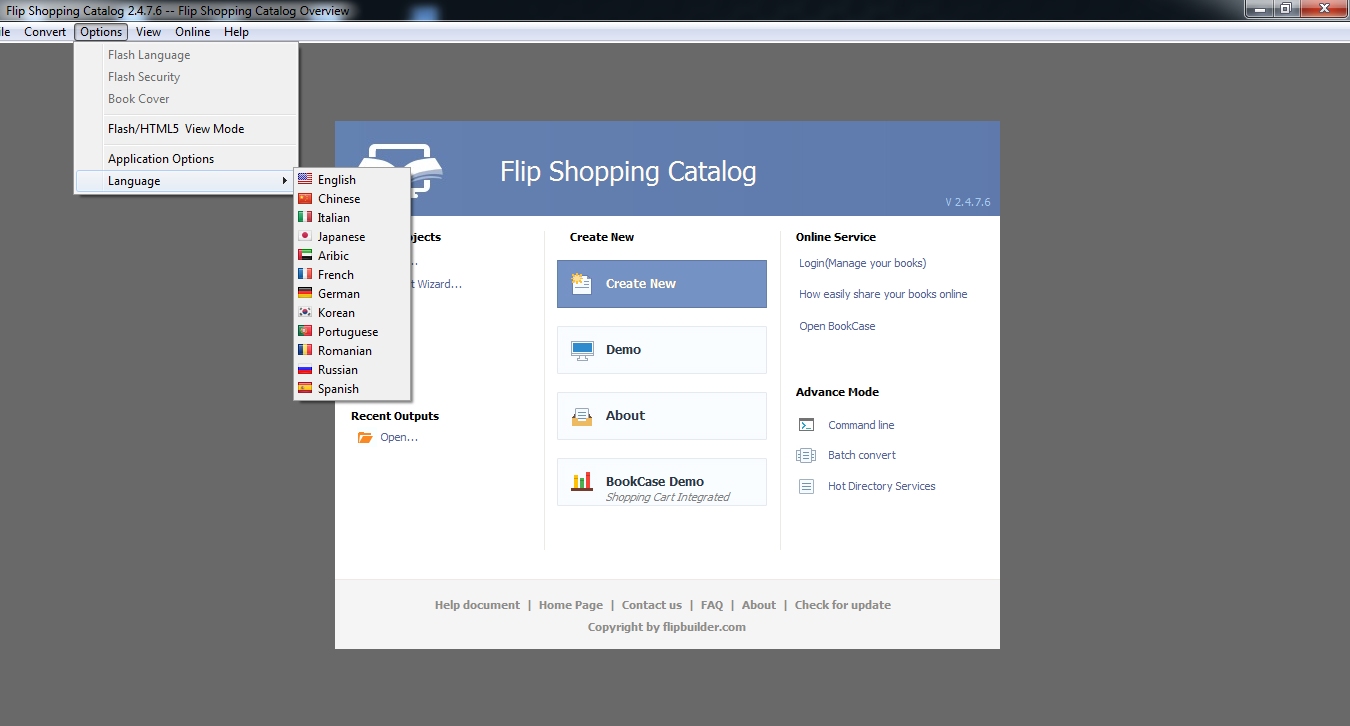Screen dimensions: 1350x726
Task: Click the Hot Directory Services icon
Action: click(x=806, y=486)
